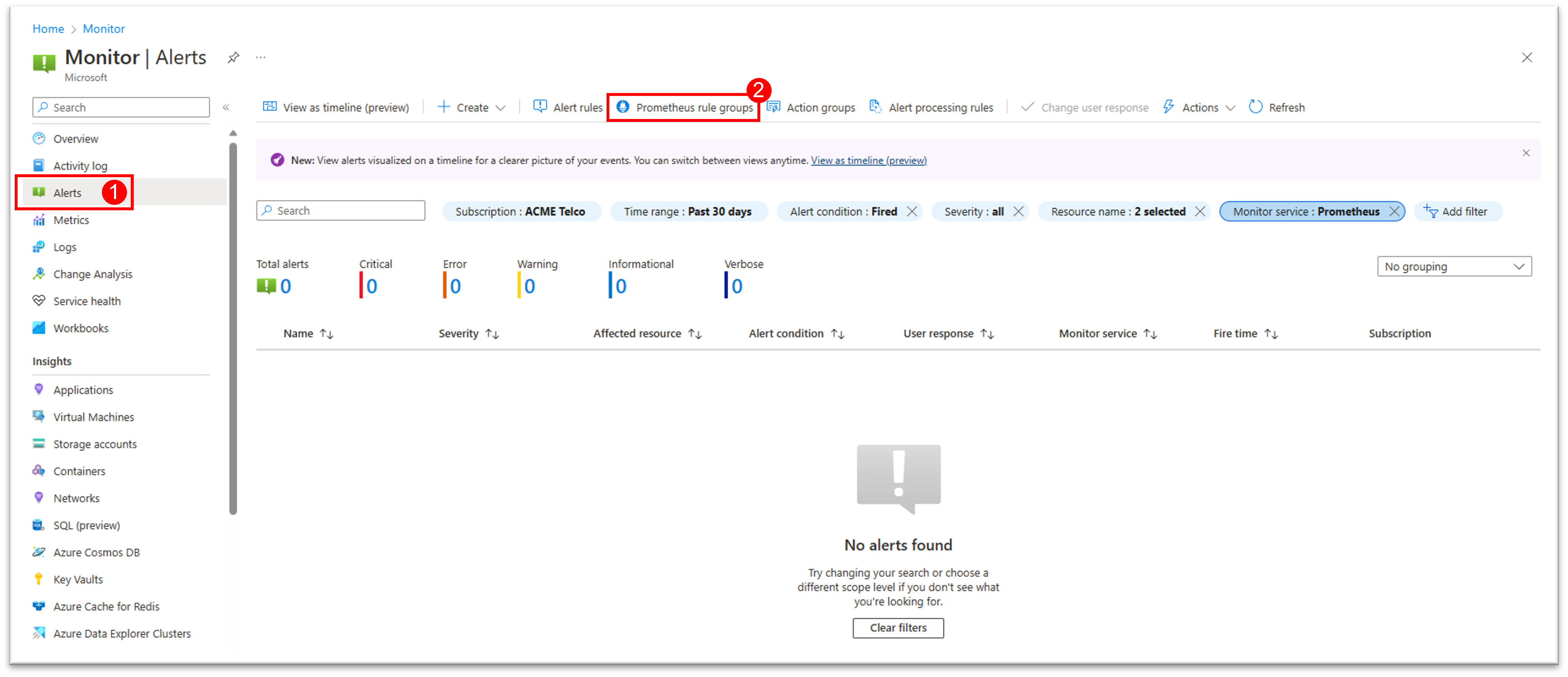Remove the Monitor service Prometheus filter
1568x677 pixels.
(x=1395, y=211)
